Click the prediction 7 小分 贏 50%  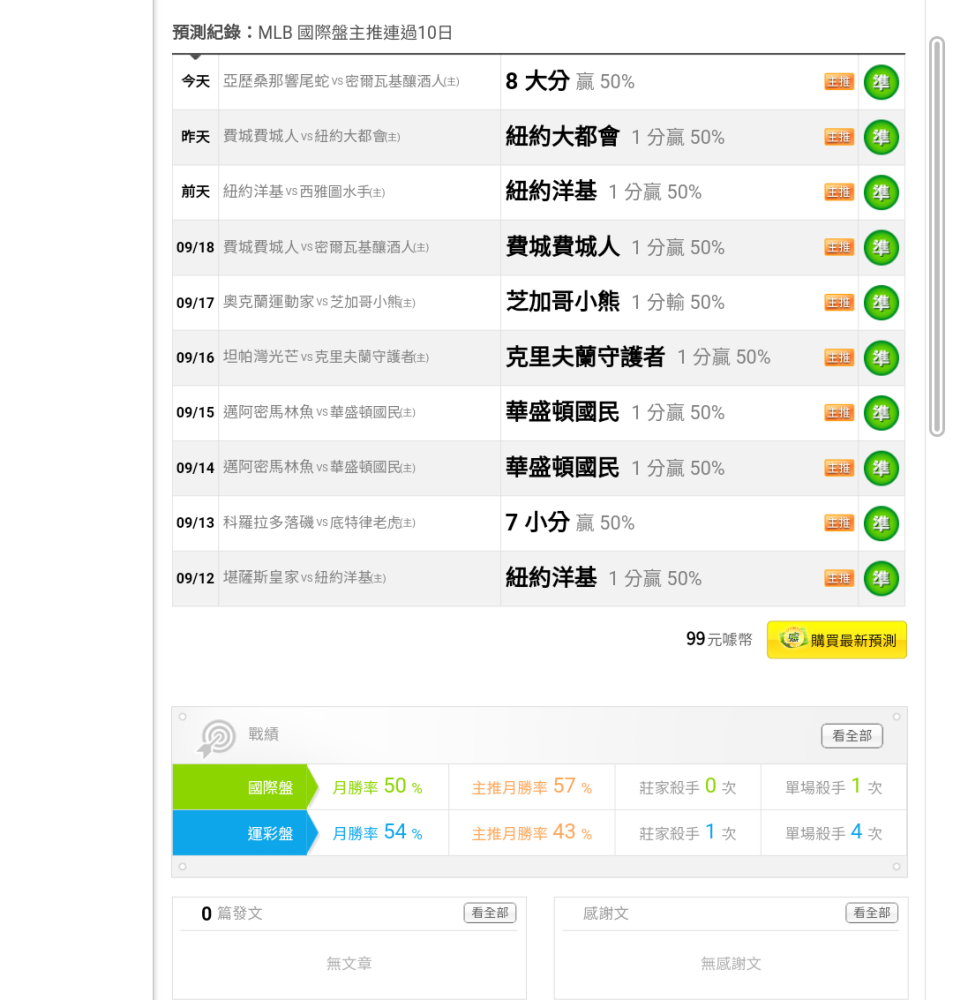coord(570,522)
